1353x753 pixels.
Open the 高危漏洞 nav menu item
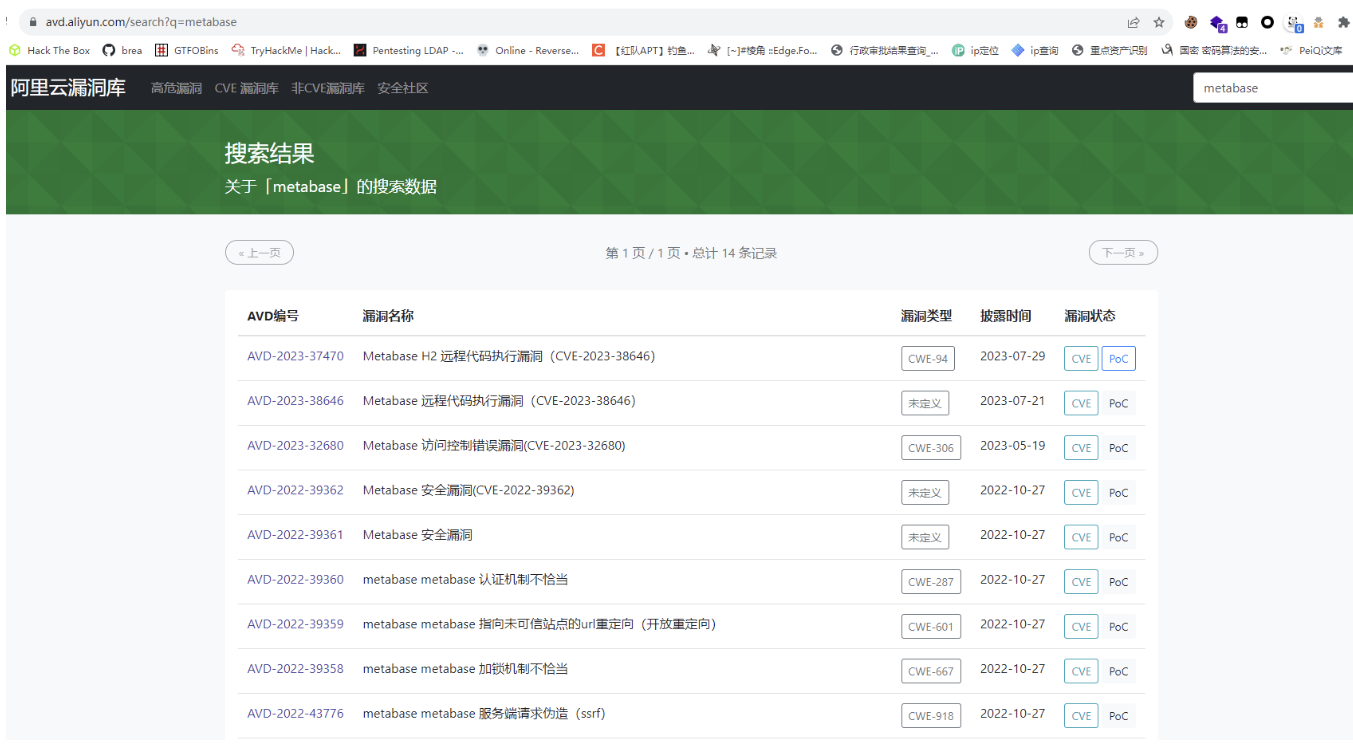point(176,88)
